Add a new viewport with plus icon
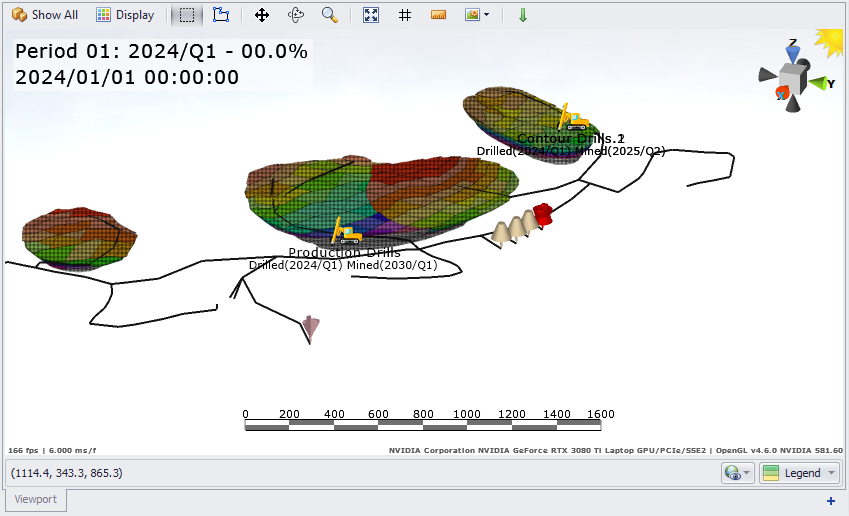The width and height of the screenshot is (849, 516). pos(830,500)
